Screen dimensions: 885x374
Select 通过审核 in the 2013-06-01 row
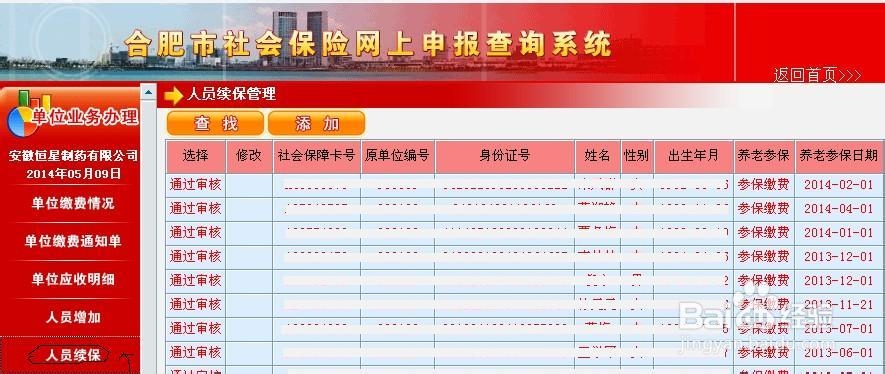click(195, 353)
